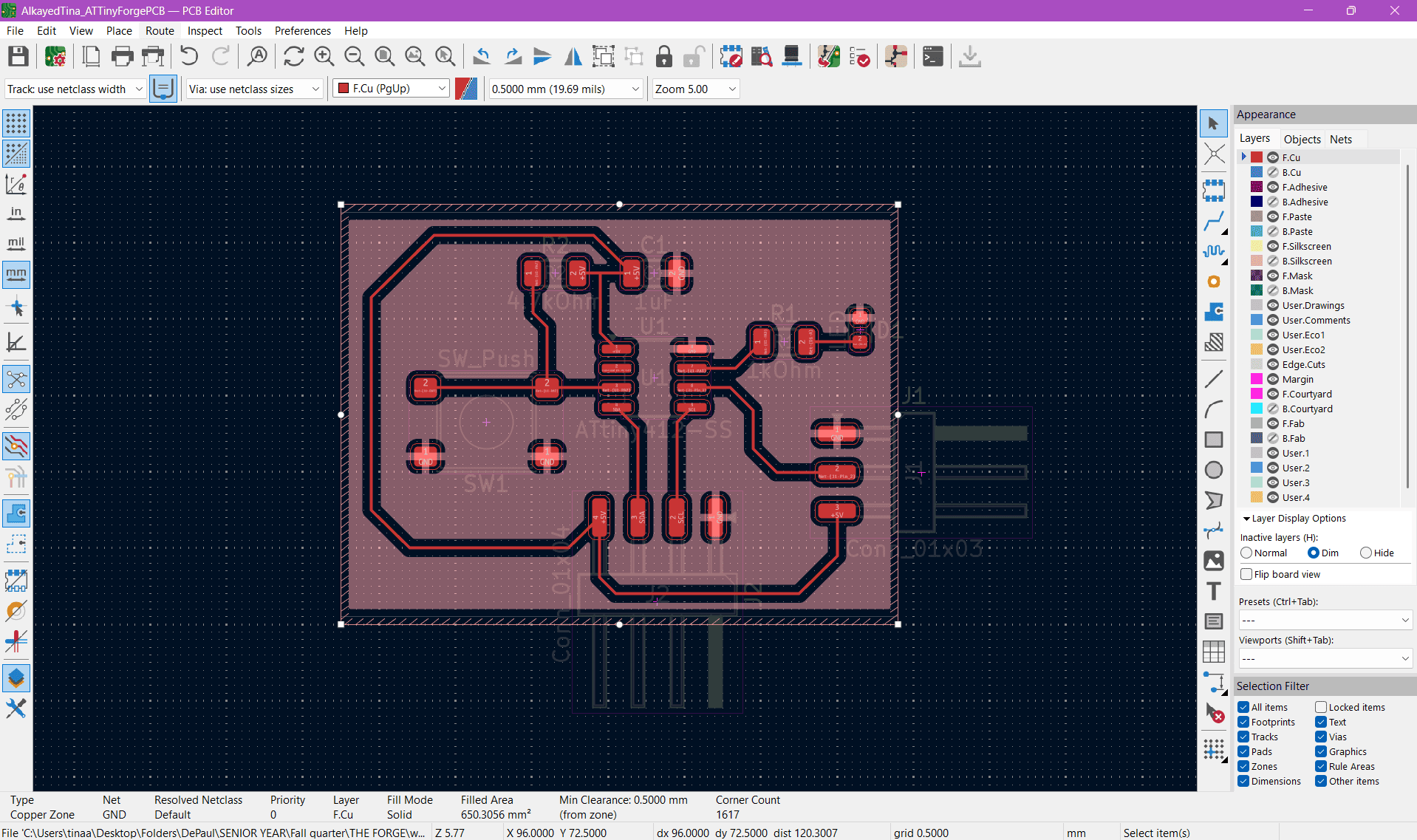Click the Undo button
This screenshot has height=840, width=1417.
click(x=188, y=56)
